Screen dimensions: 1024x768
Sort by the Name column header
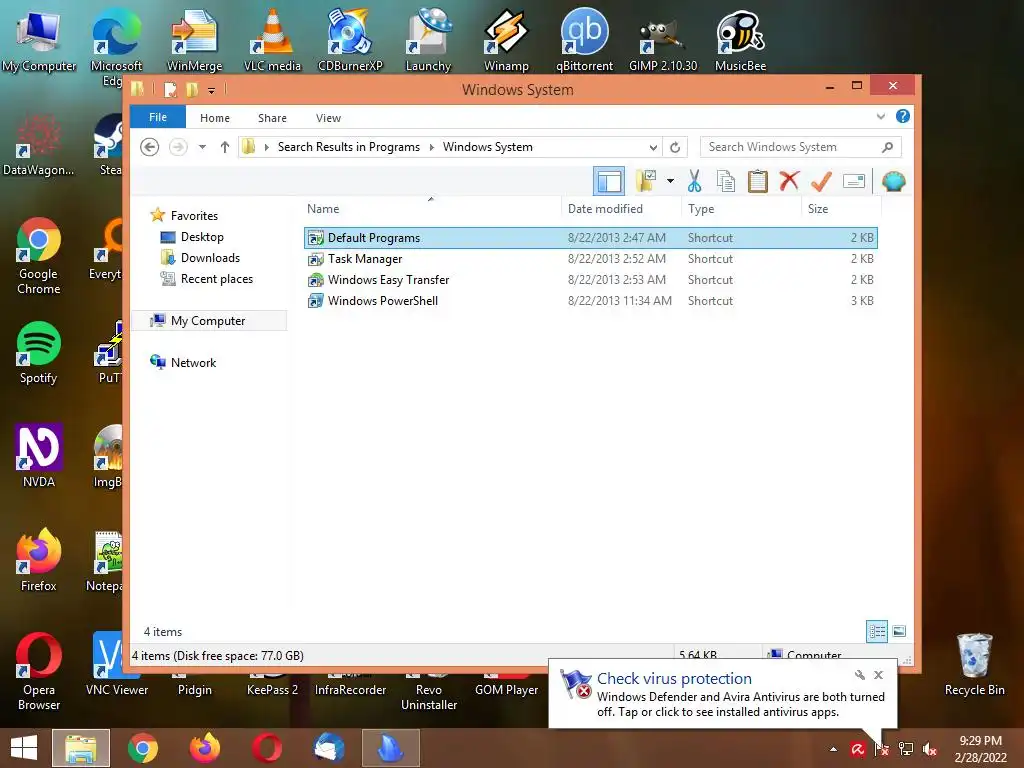tap(431, 208)
